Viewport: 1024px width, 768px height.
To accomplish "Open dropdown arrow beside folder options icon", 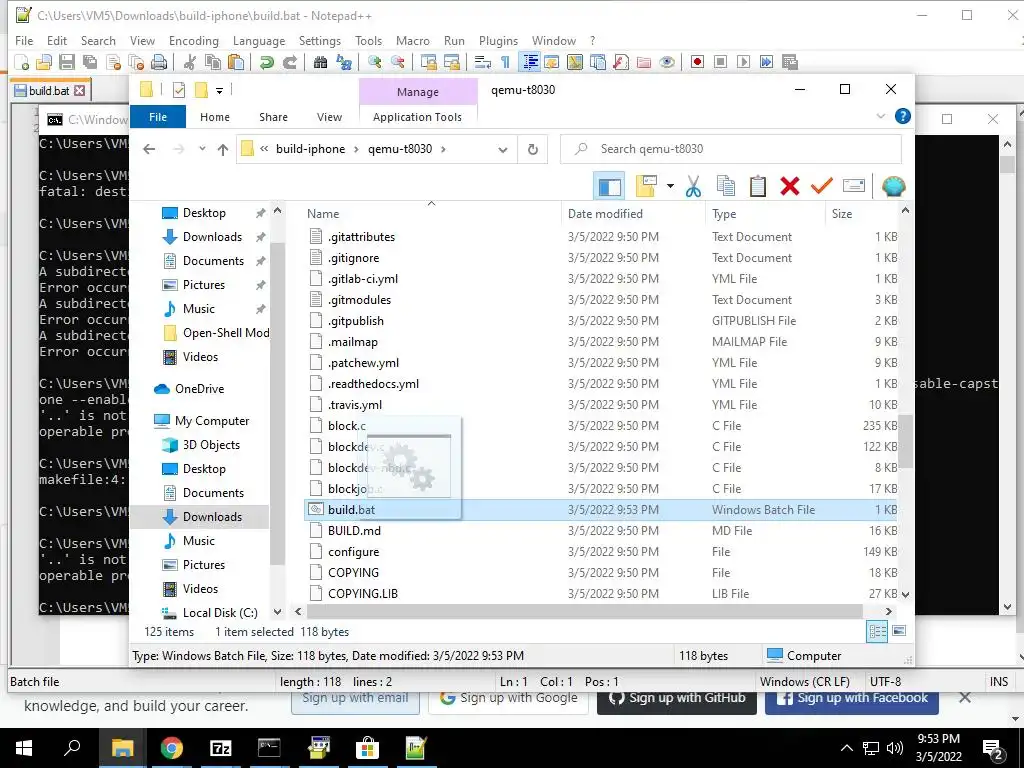I will click(x=670, y=187).
